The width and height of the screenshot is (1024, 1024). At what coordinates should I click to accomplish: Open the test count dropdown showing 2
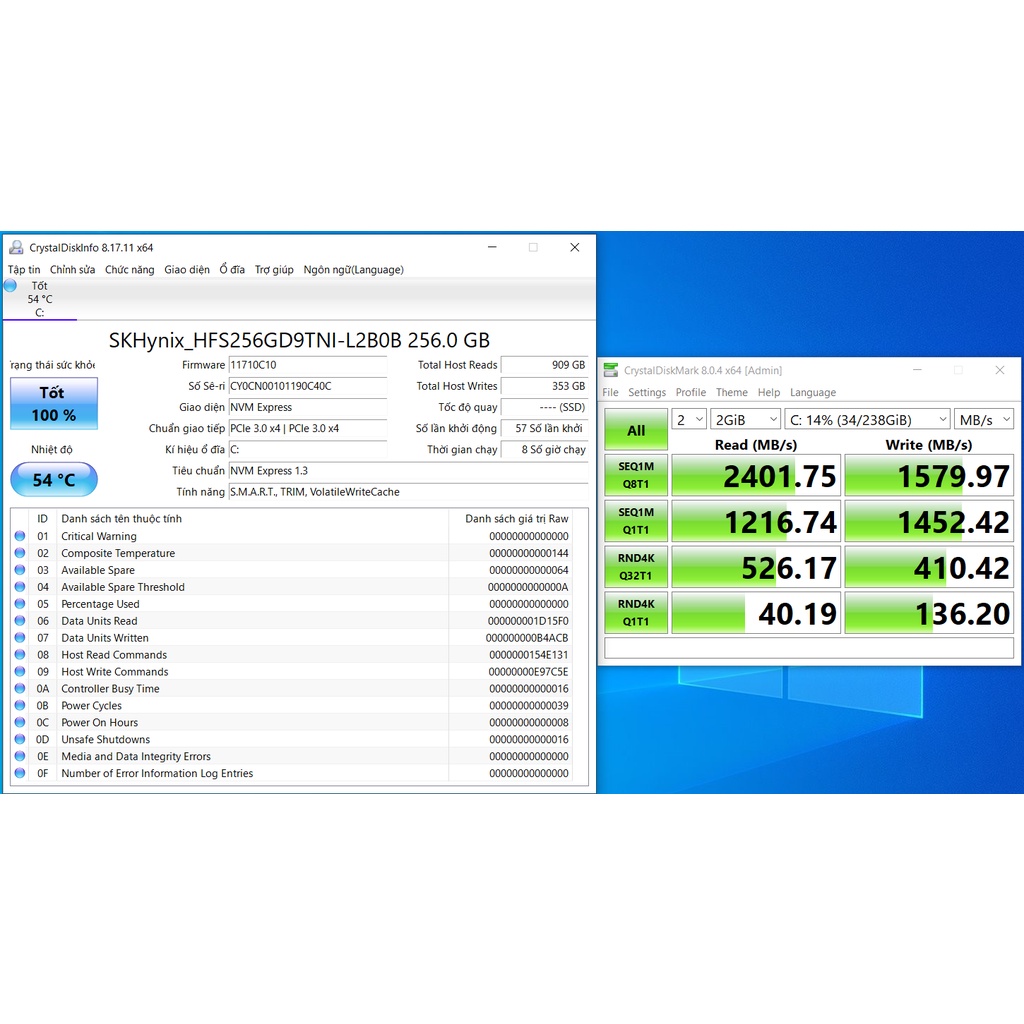click(x=688, y=420)
